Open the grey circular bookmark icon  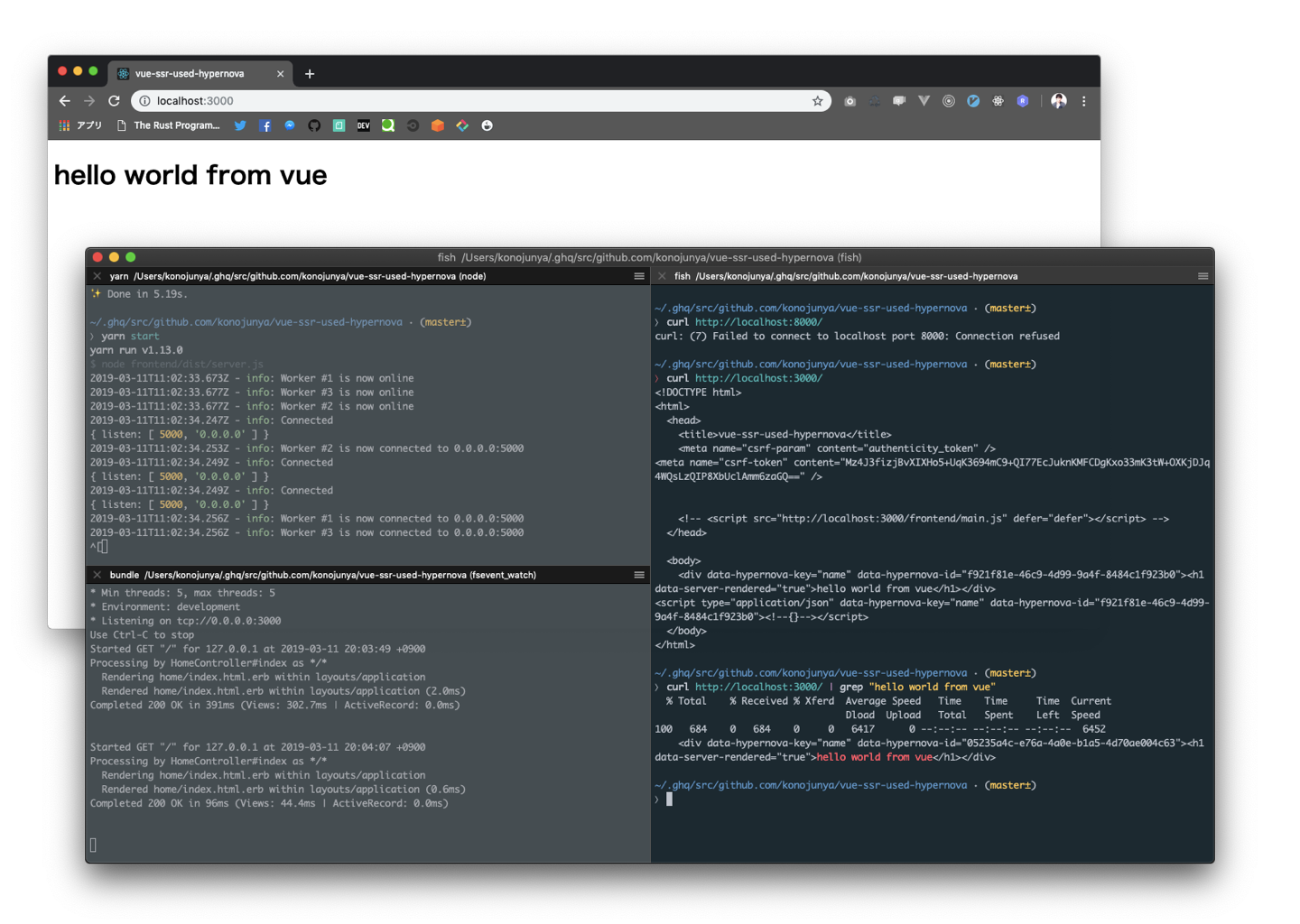(413, 125)
